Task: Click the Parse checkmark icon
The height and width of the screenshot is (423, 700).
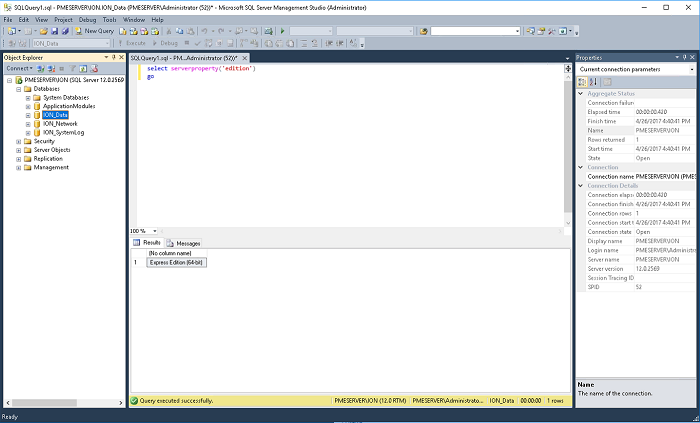Action: click(197, 43)
